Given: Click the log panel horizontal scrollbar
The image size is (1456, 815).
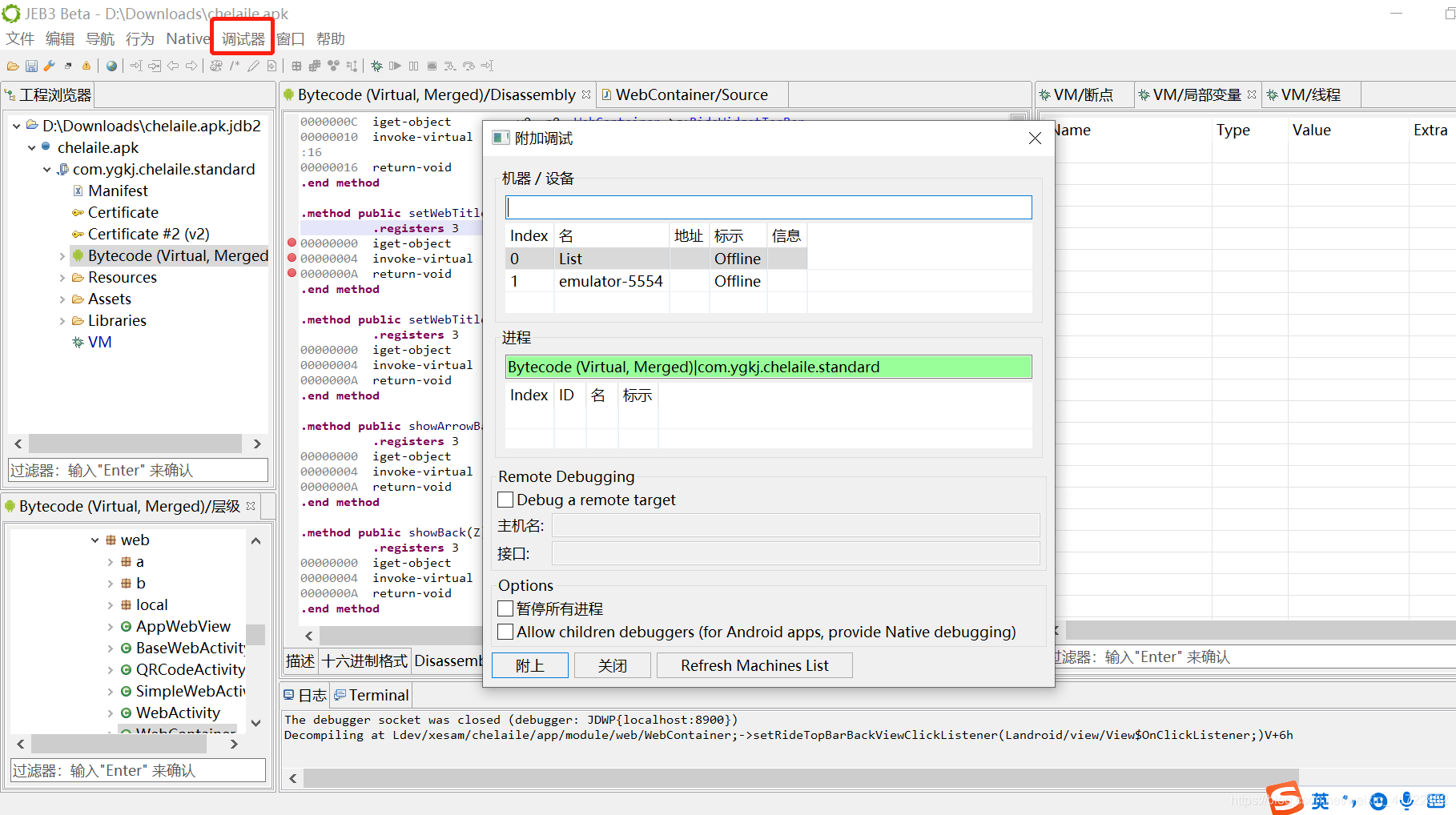Looking at the screenshot, I should coord(801,778).
